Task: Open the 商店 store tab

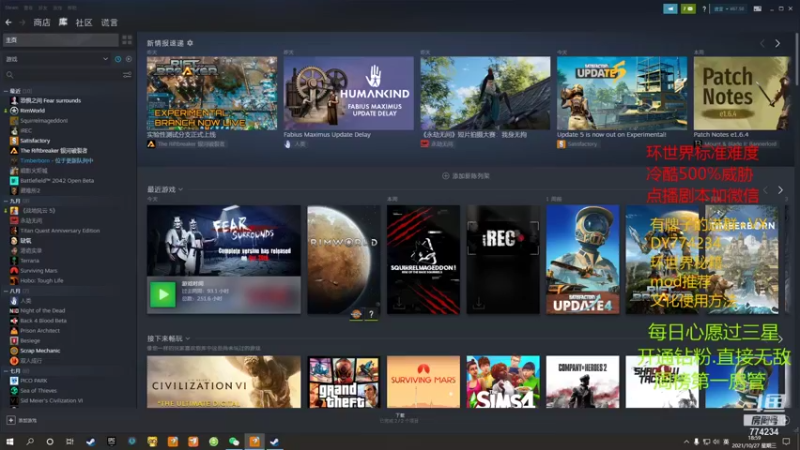Action: (42, 22)
